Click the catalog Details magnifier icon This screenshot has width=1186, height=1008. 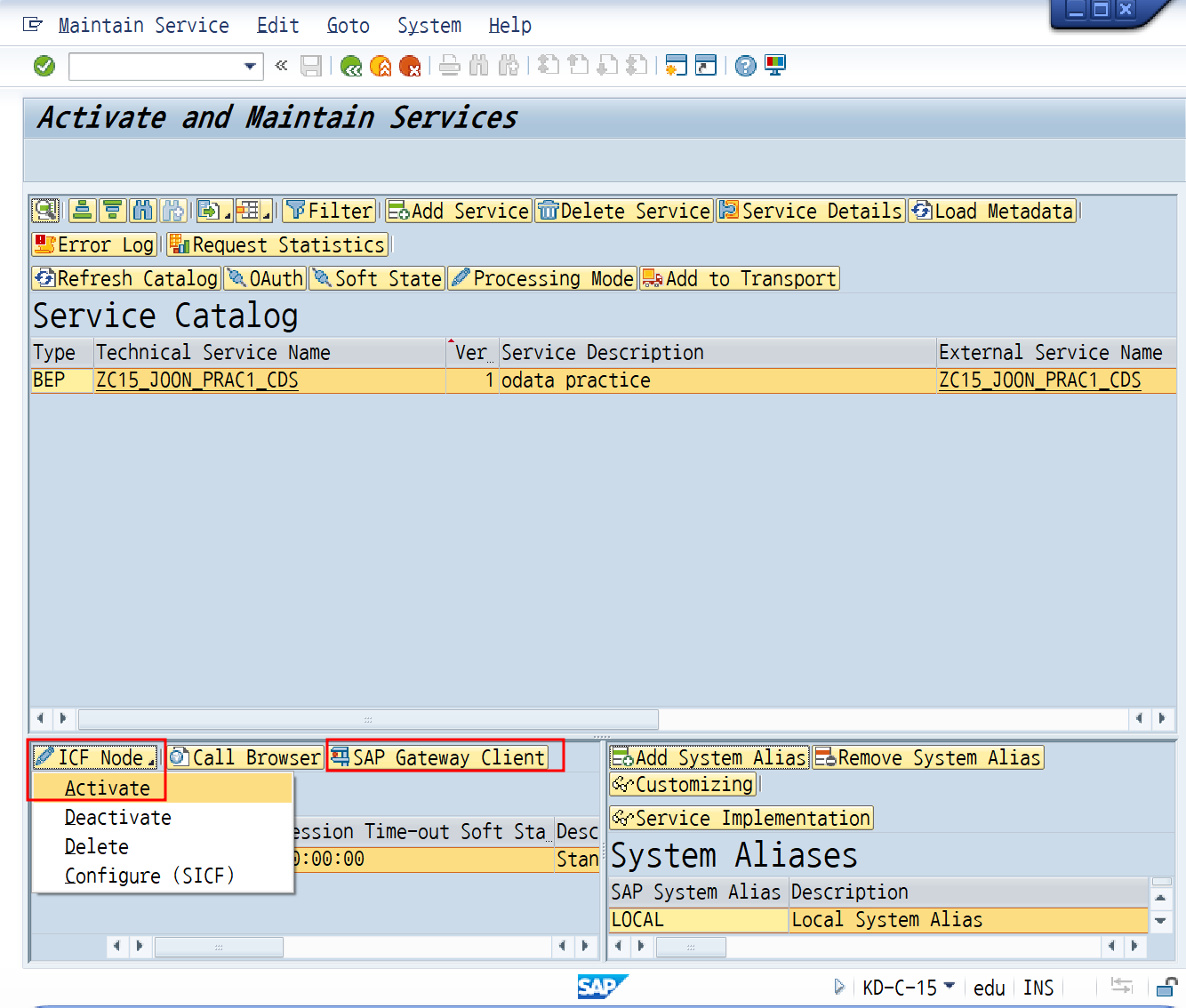click(45, 211)
